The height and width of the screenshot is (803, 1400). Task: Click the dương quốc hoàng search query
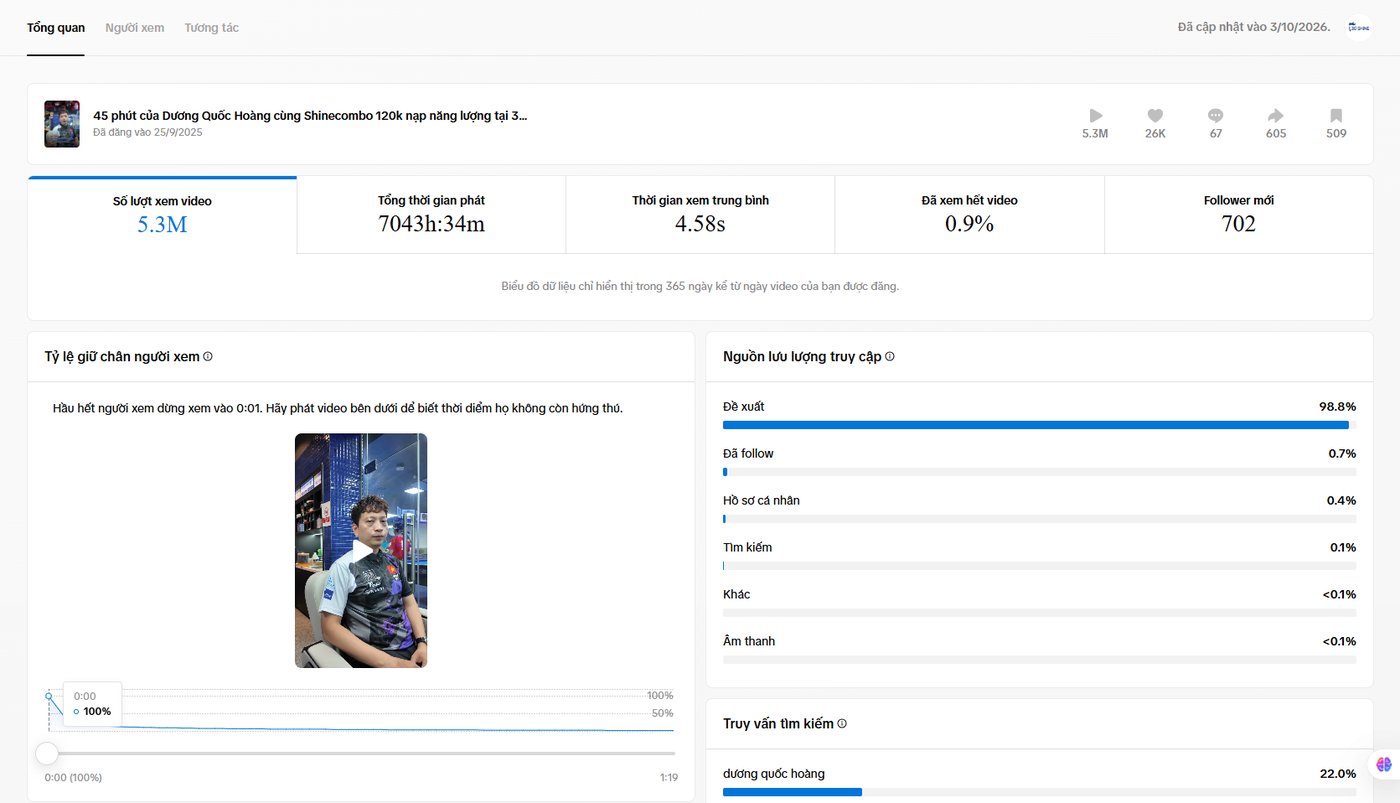click(x=774, y=773)
